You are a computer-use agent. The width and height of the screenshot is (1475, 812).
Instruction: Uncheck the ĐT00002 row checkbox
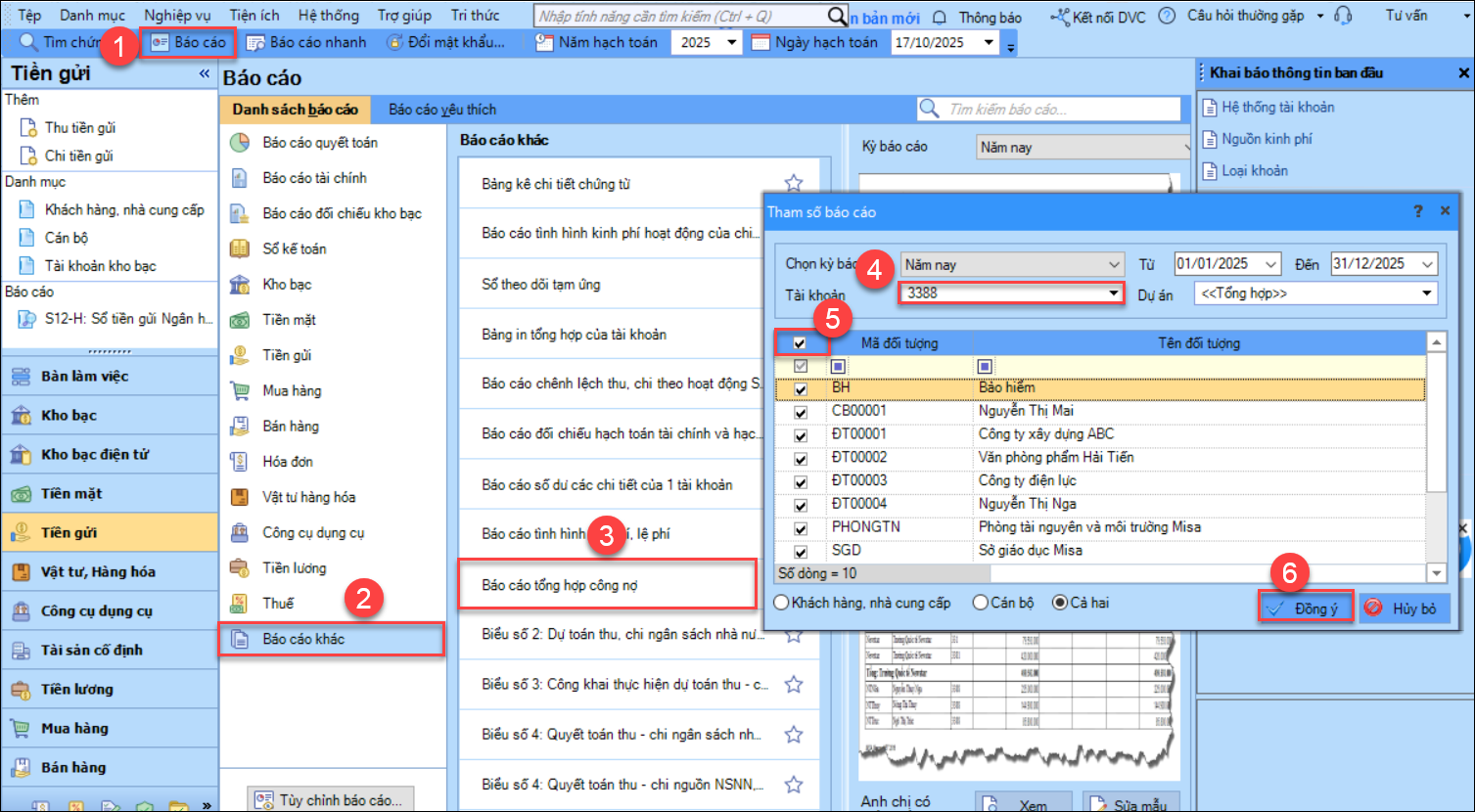pyautogui.click(x=801, y=458)
